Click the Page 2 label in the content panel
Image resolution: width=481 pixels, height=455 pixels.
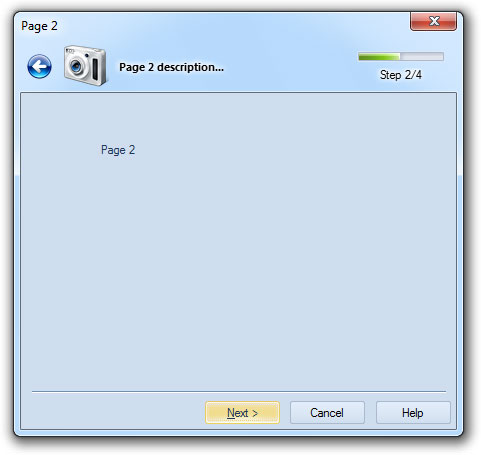point(118,150)
